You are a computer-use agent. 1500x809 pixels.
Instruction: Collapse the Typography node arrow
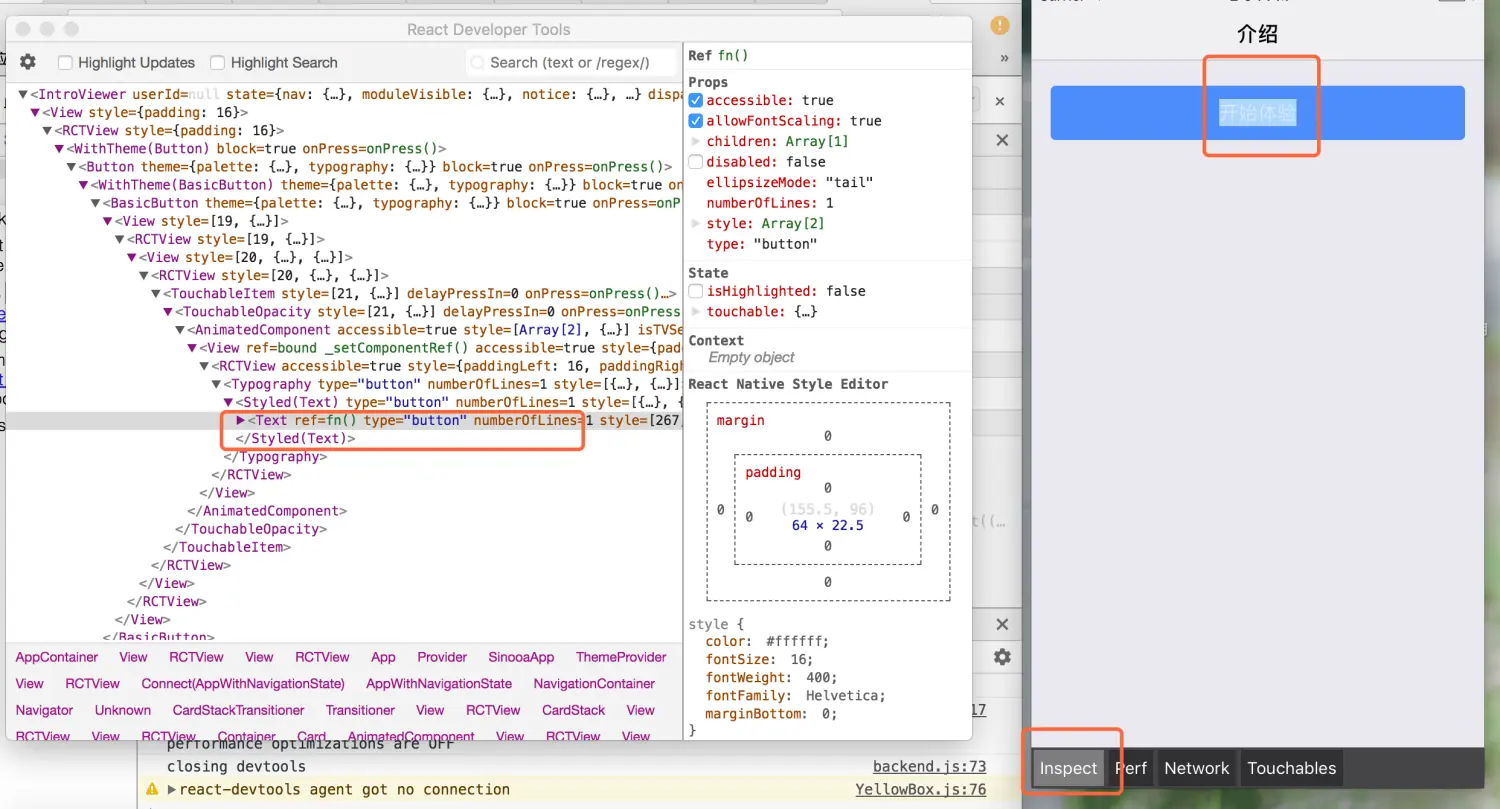point(215,384)
